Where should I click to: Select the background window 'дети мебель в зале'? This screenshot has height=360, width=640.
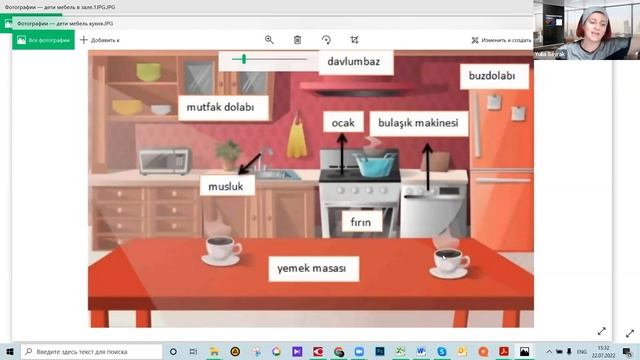click(60, 7)
